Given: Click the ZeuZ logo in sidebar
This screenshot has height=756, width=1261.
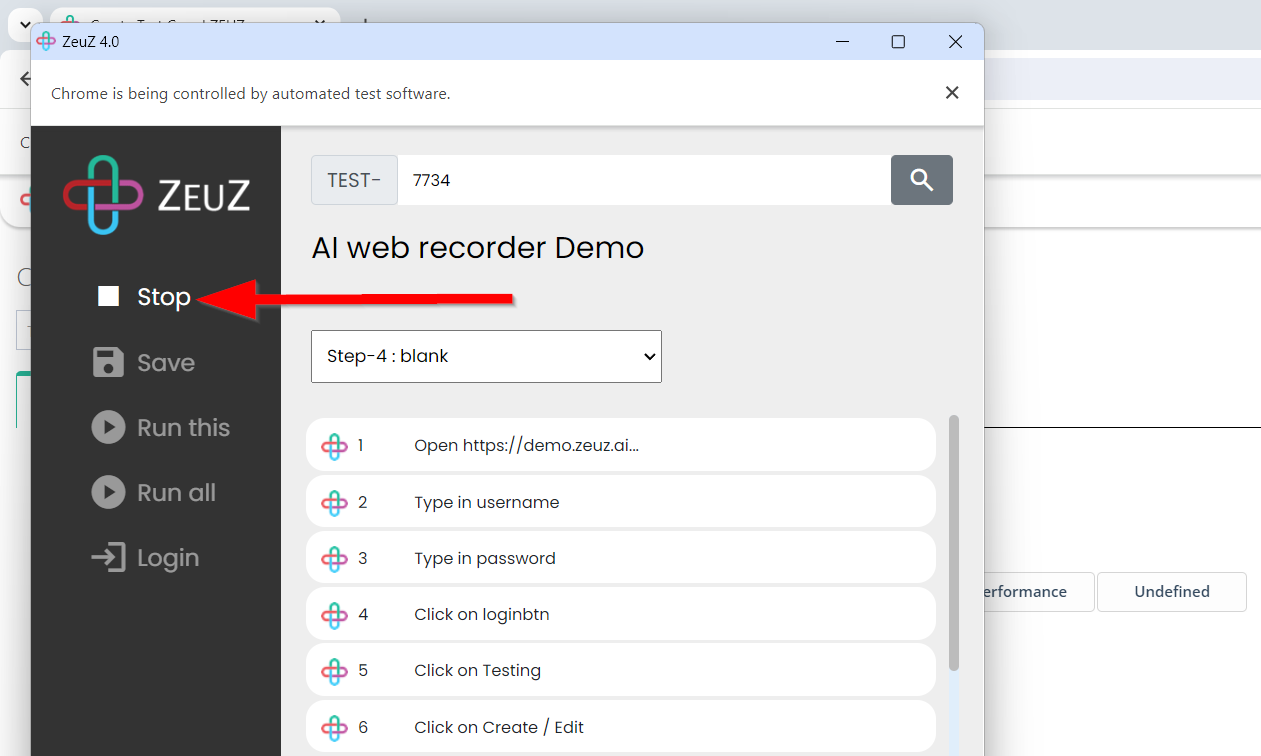Looking at the screenshot, I should point(157,195).
